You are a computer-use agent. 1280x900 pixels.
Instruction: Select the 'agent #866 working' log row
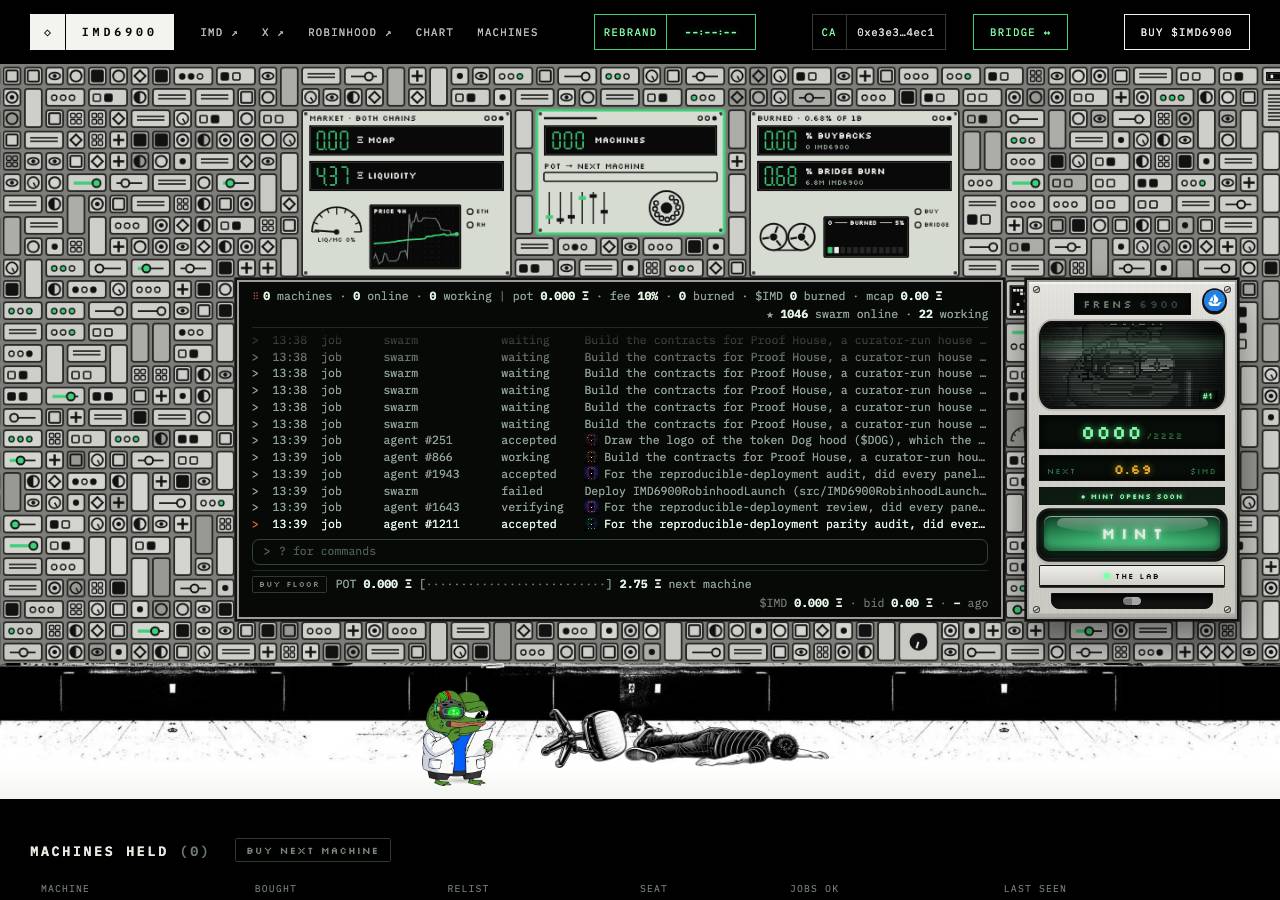pyautogui.click(x=620, y=457)
